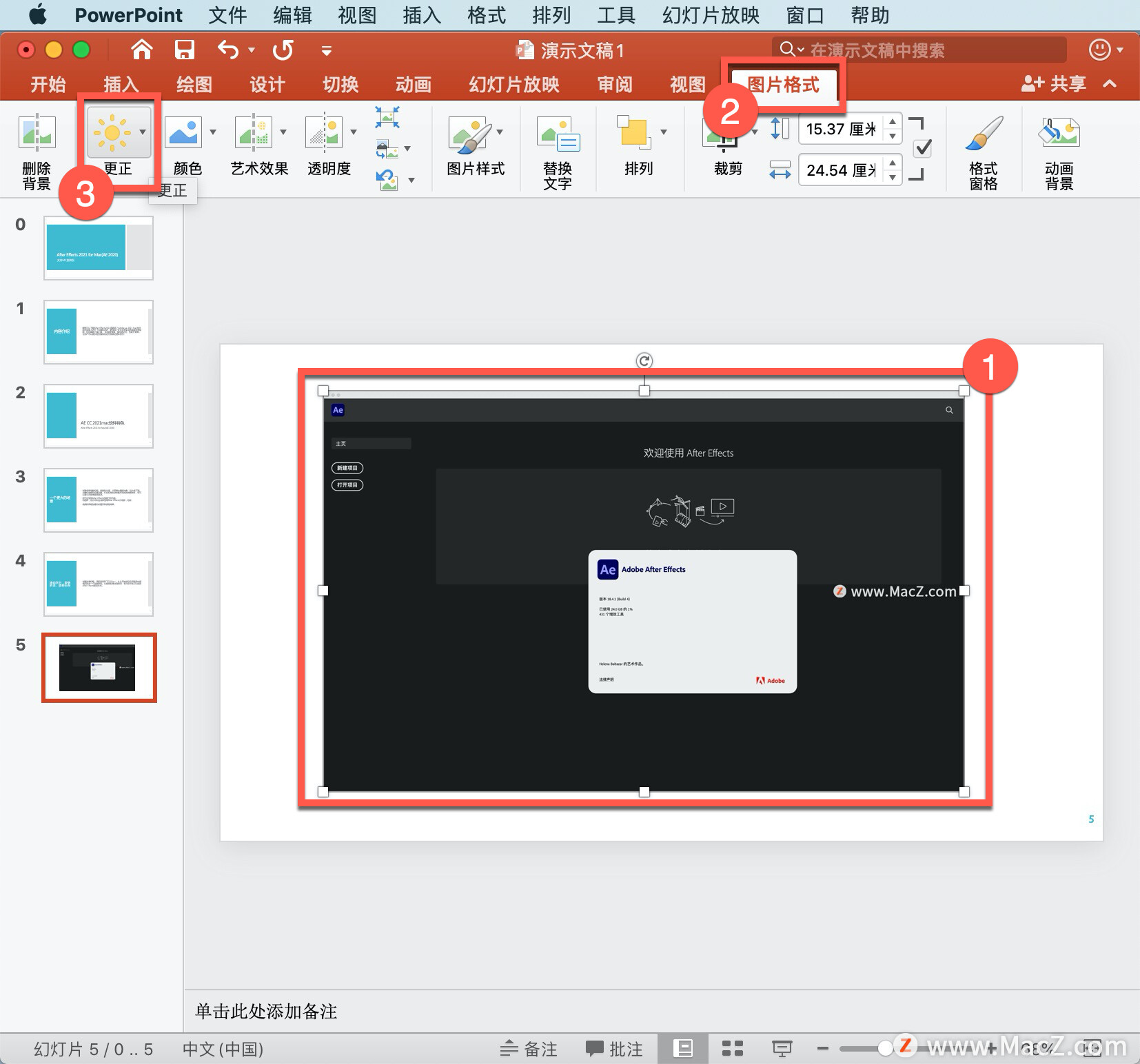Click the Save disk icon

(x=184, y=50)
